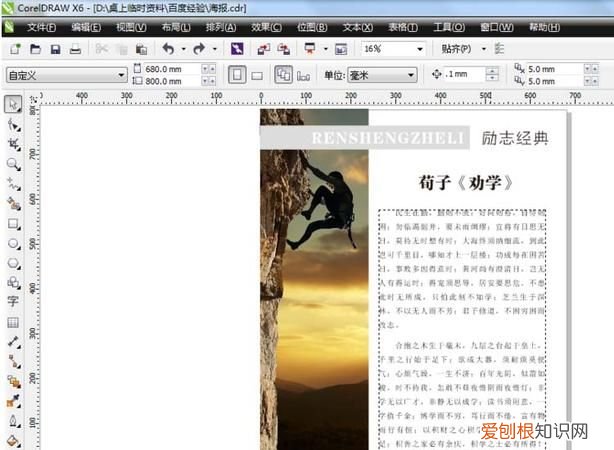Set page to portrait orientation
The image size is (614, 450).
tap(237, 75)
